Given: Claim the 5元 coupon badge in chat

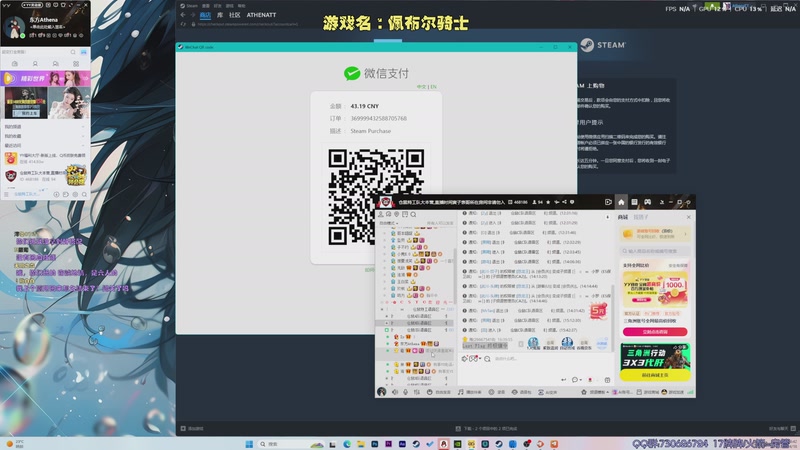Looking at the screenshot, I should [x=598, y=310].
